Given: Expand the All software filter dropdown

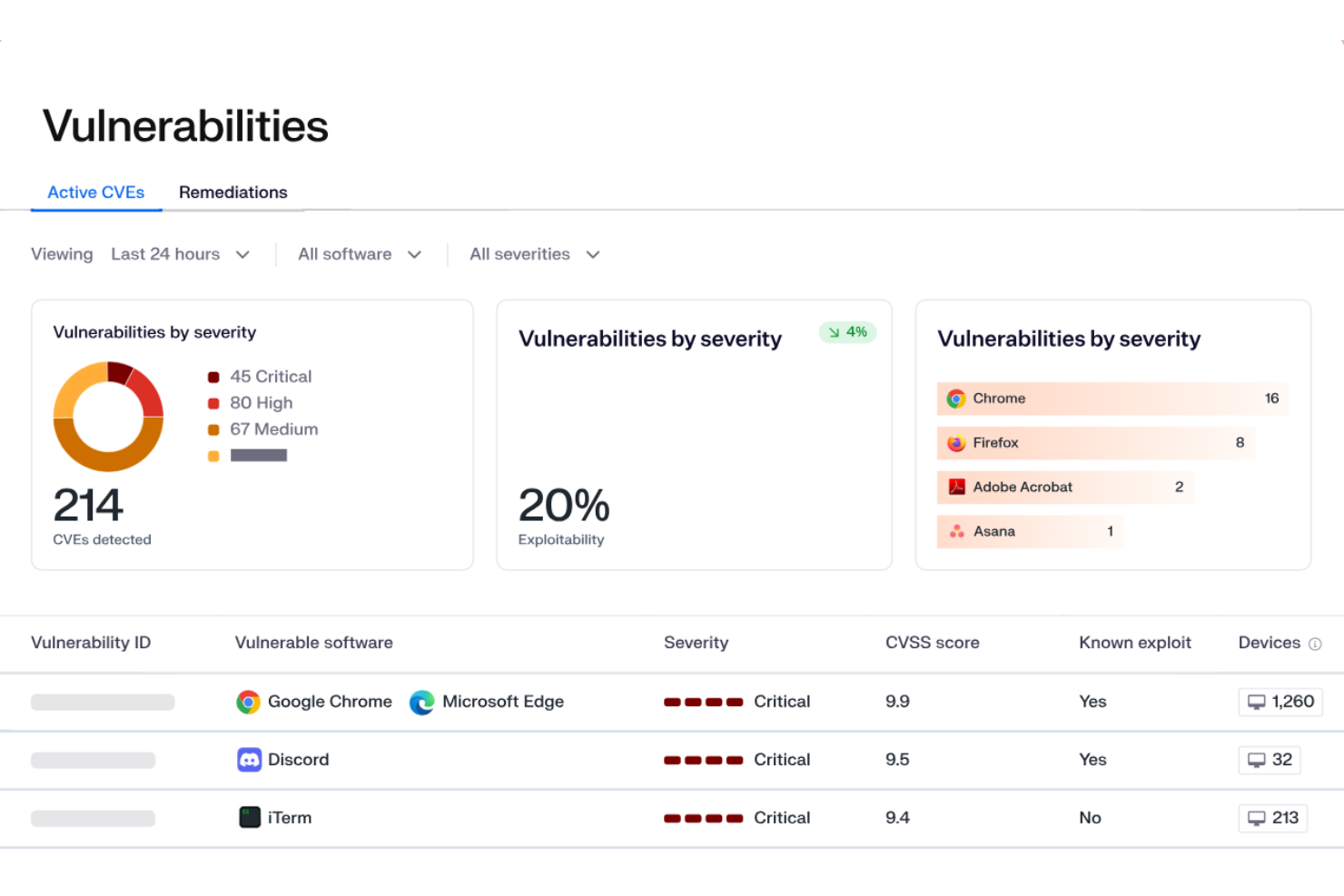Looking at the screenshot, I should [x=360, y=254].
